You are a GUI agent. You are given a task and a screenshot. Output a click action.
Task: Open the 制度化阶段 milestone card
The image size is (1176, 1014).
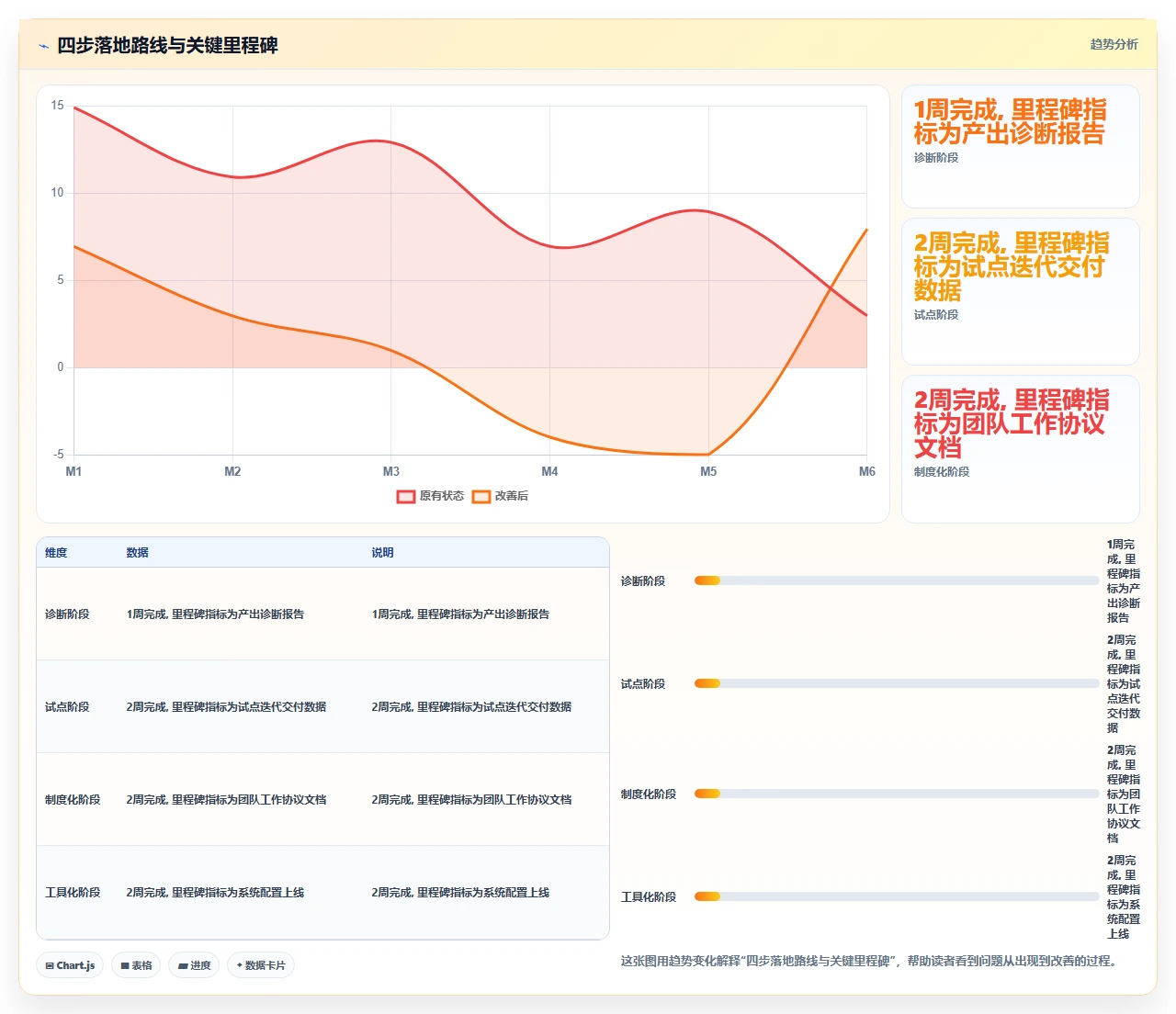1021,449
